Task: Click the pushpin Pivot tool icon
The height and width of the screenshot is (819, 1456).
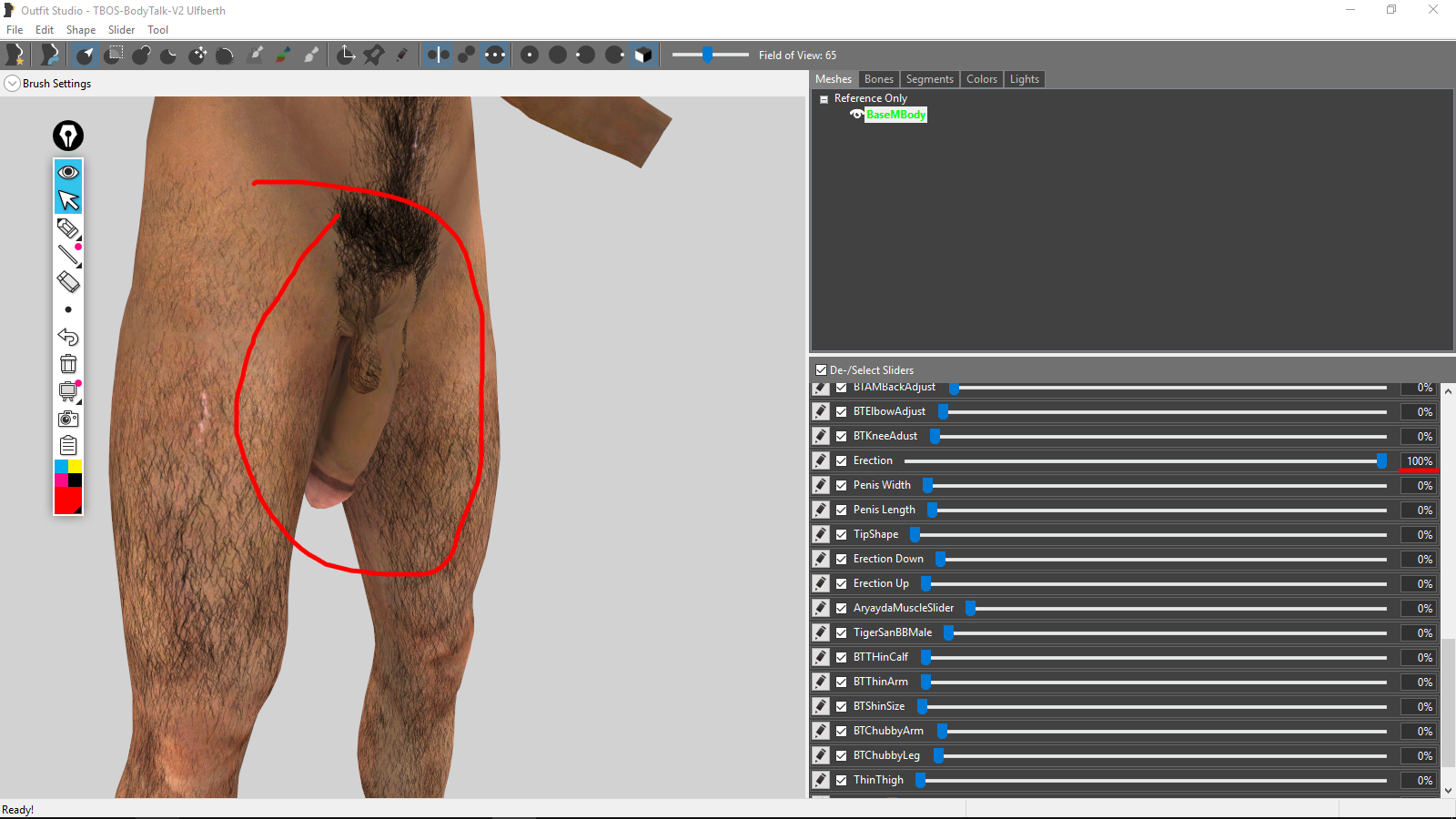Action: pos(374,56)
